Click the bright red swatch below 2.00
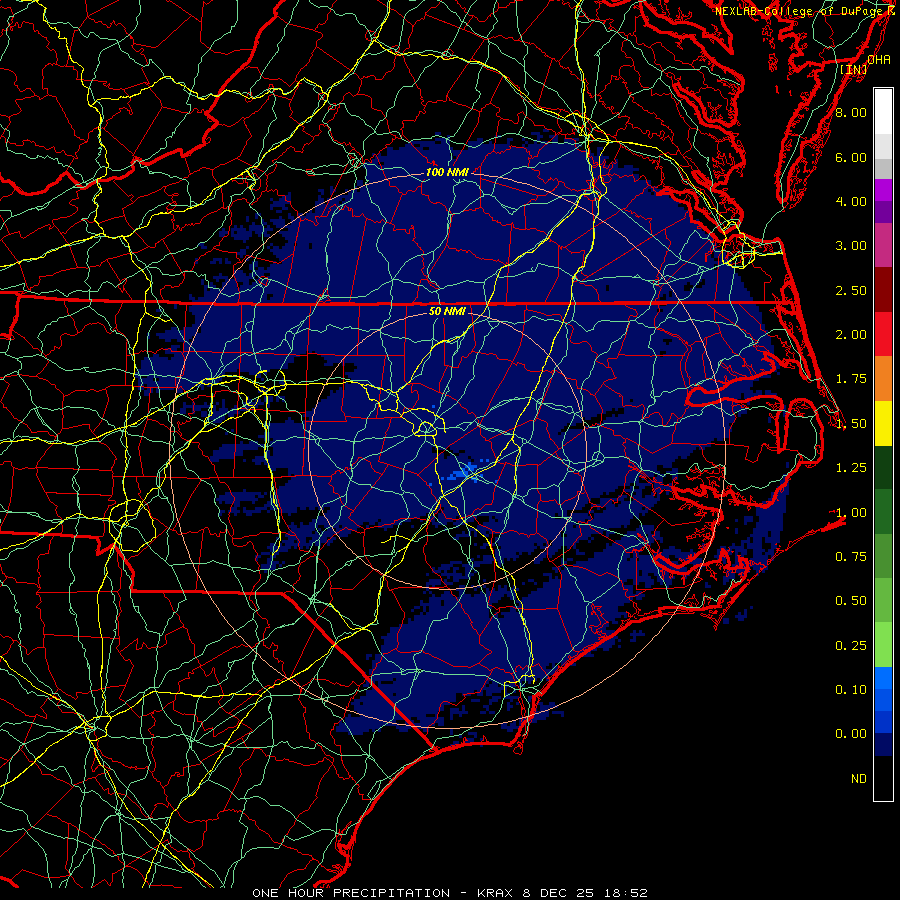Image resolution: width=900 pixels, height=900 pixels. [x=883, y=334]
